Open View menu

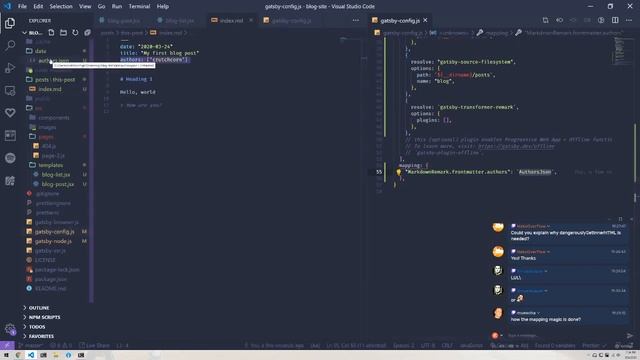pyautogui.click(x=85, y=6)
